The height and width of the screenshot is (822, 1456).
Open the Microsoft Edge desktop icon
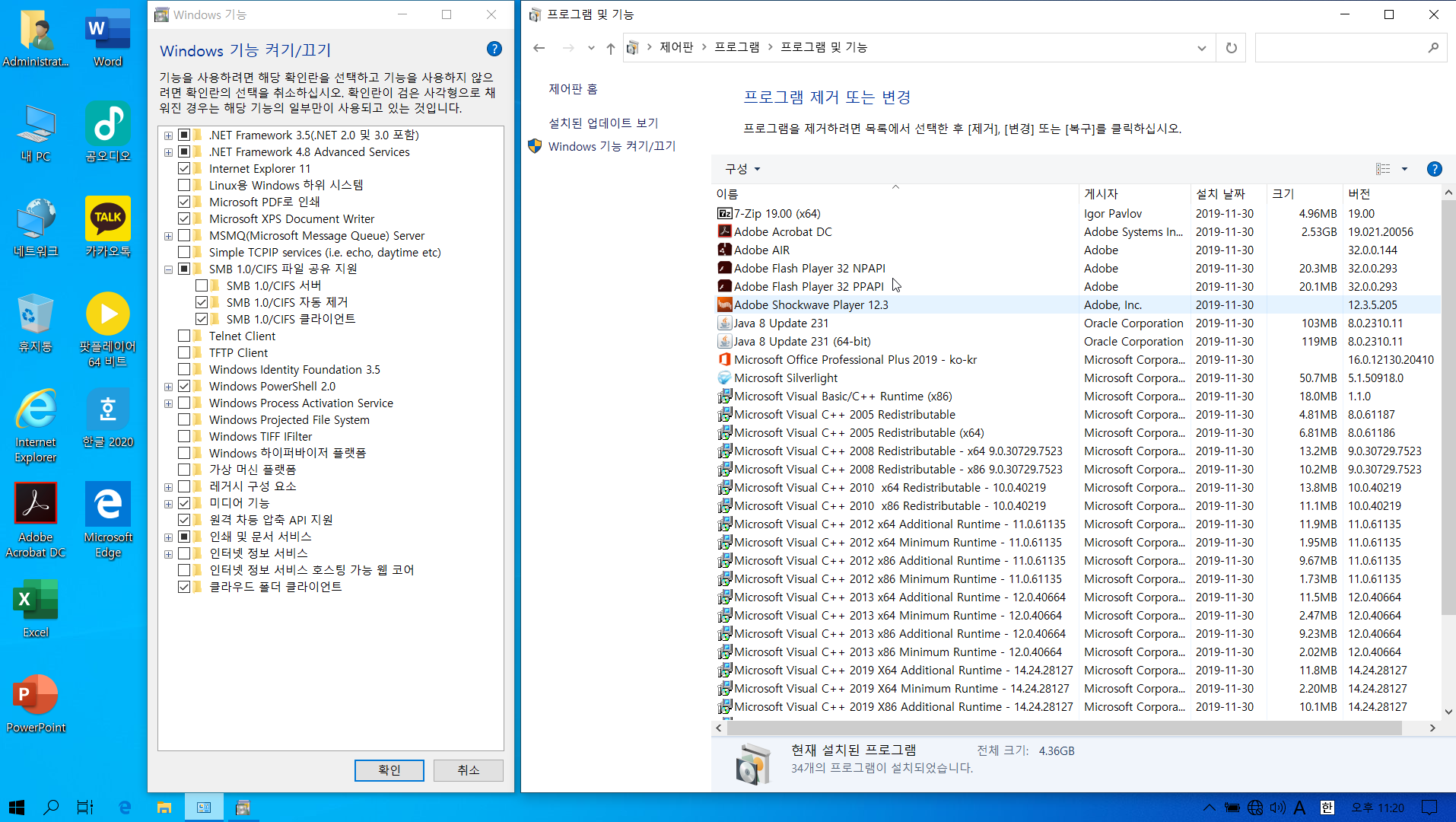pyautogui.click(x=108, y=521)
